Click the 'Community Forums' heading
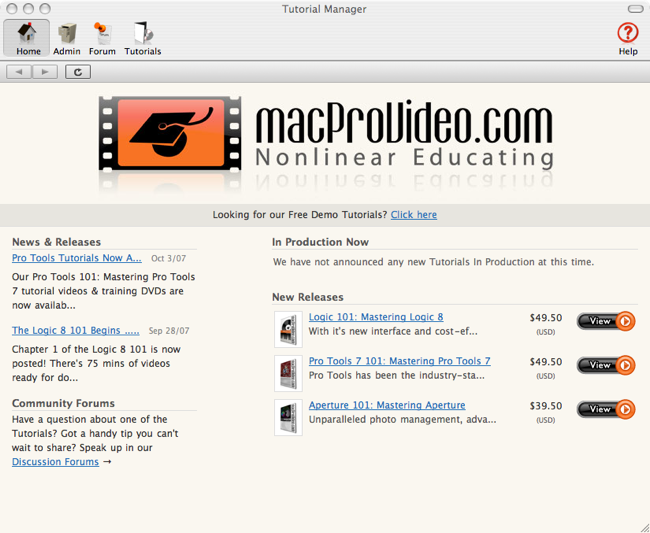 pyautogui.click(x=63, y=403)
